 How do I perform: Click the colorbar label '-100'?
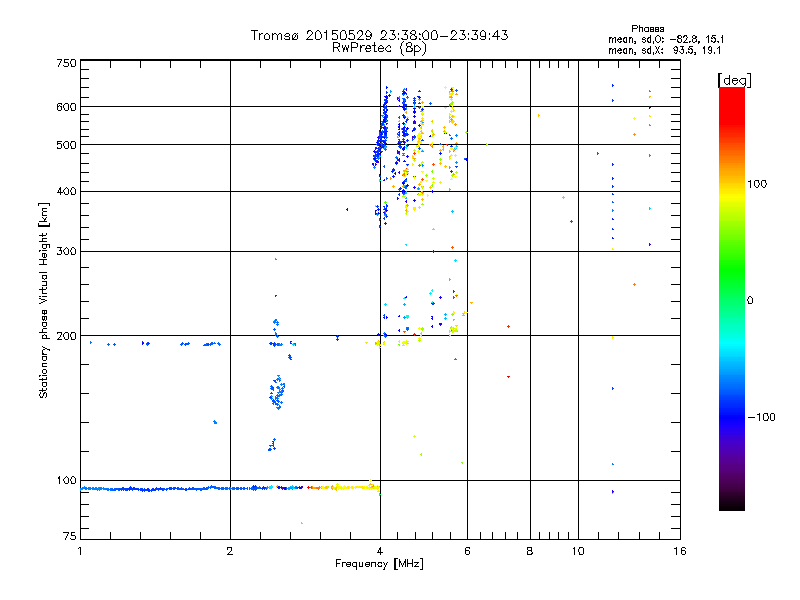point(761,417)
